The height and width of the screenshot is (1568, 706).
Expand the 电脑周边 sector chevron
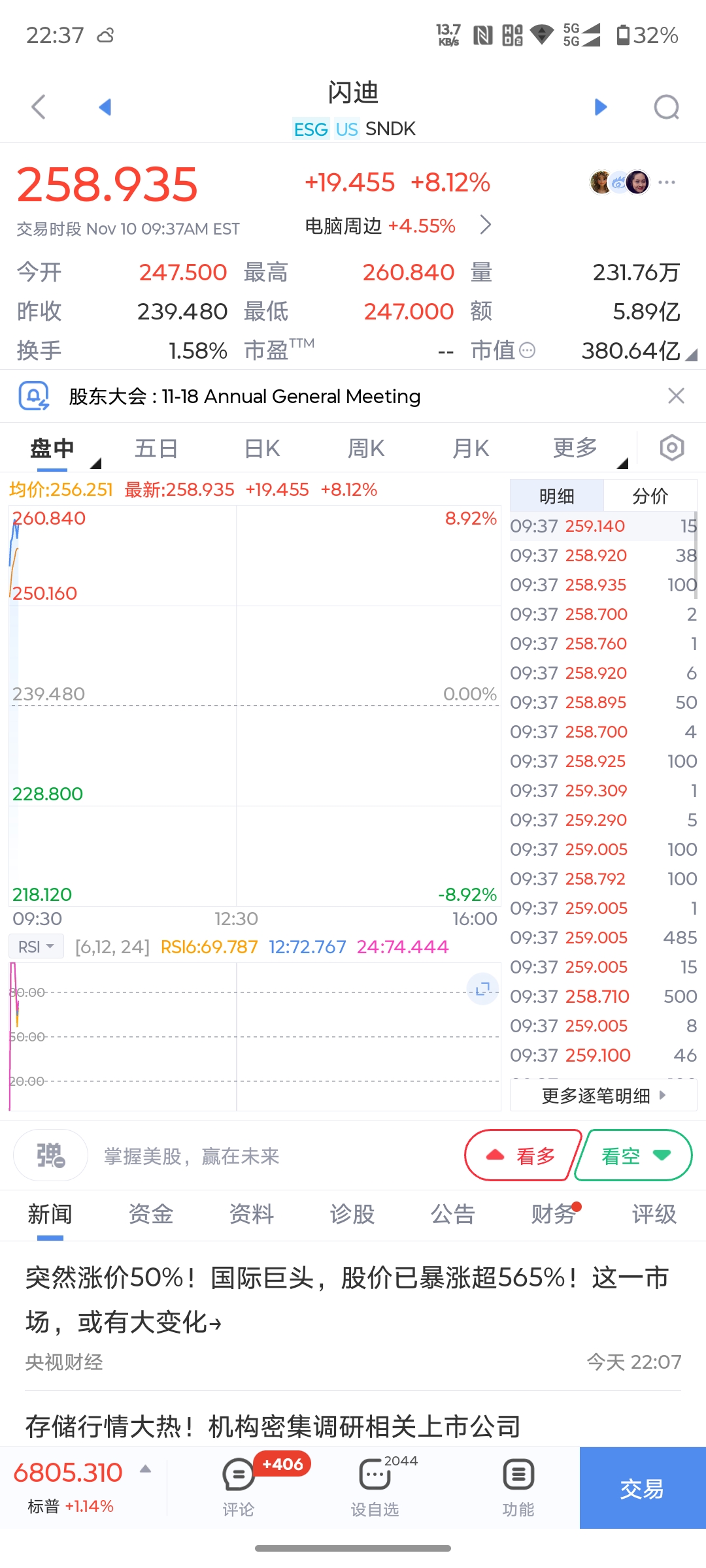point(485,225)
